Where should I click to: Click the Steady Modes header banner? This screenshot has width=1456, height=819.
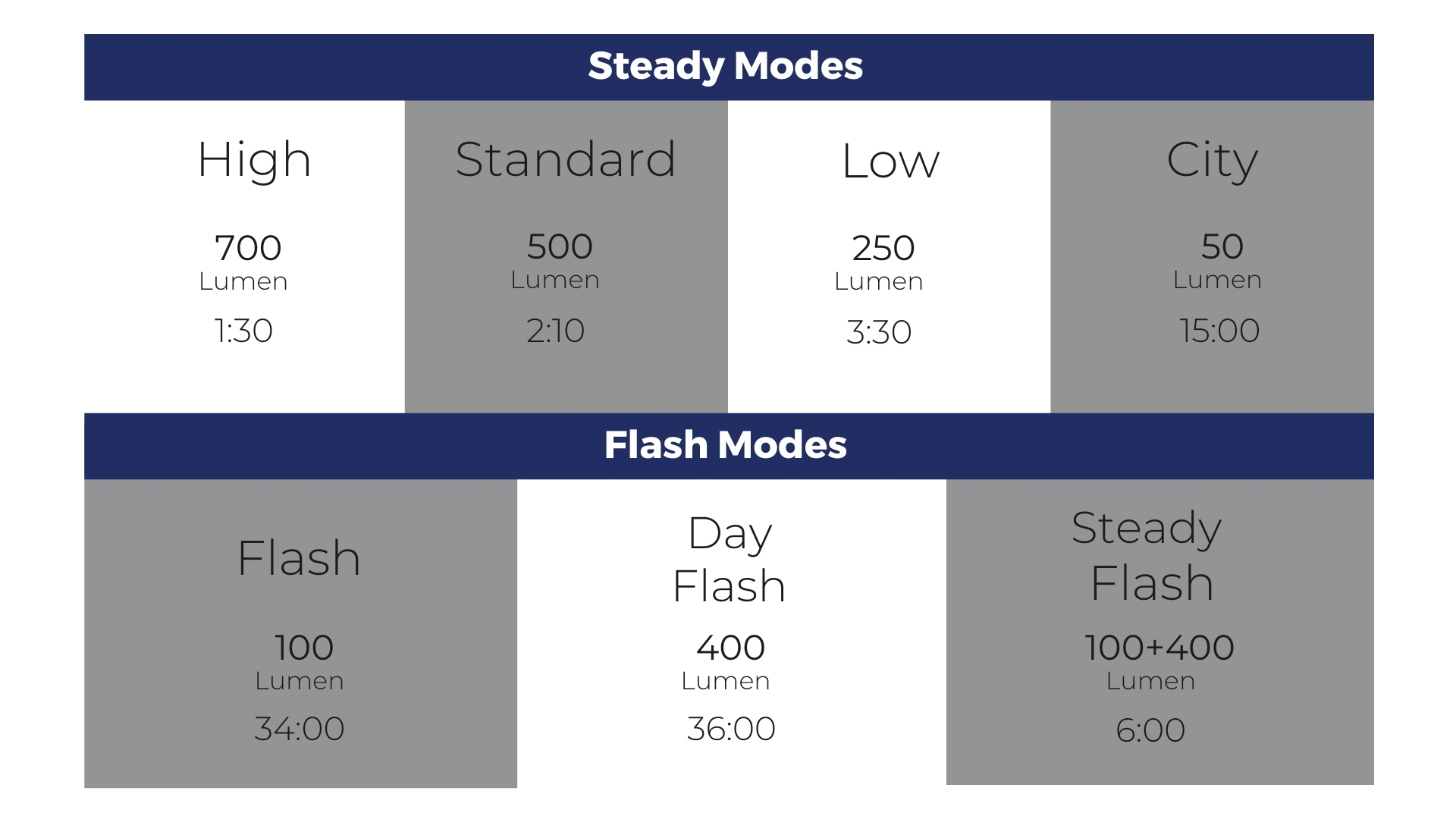coord(726,66)
